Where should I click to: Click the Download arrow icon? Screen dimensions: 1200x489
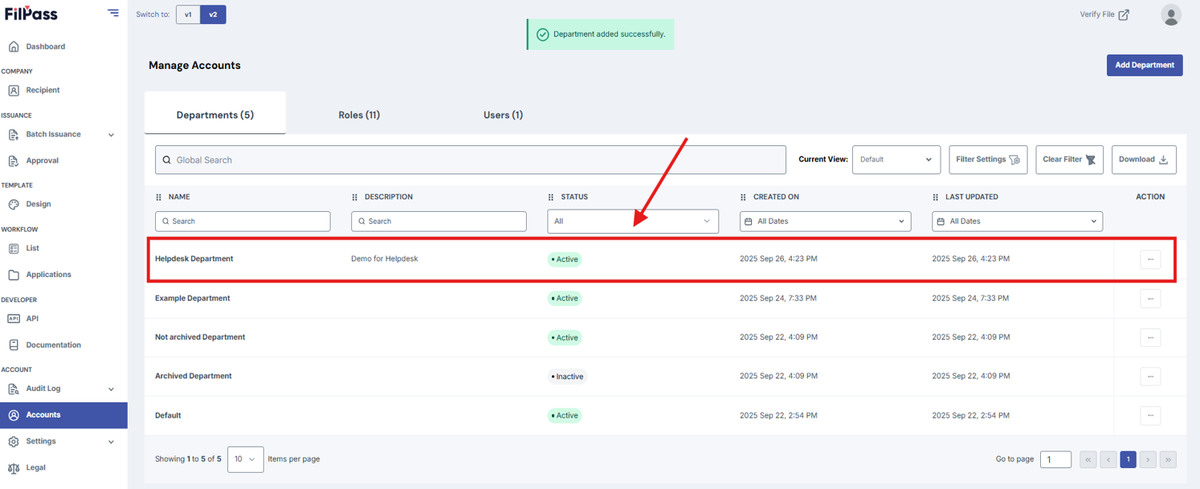point(1164,160)
